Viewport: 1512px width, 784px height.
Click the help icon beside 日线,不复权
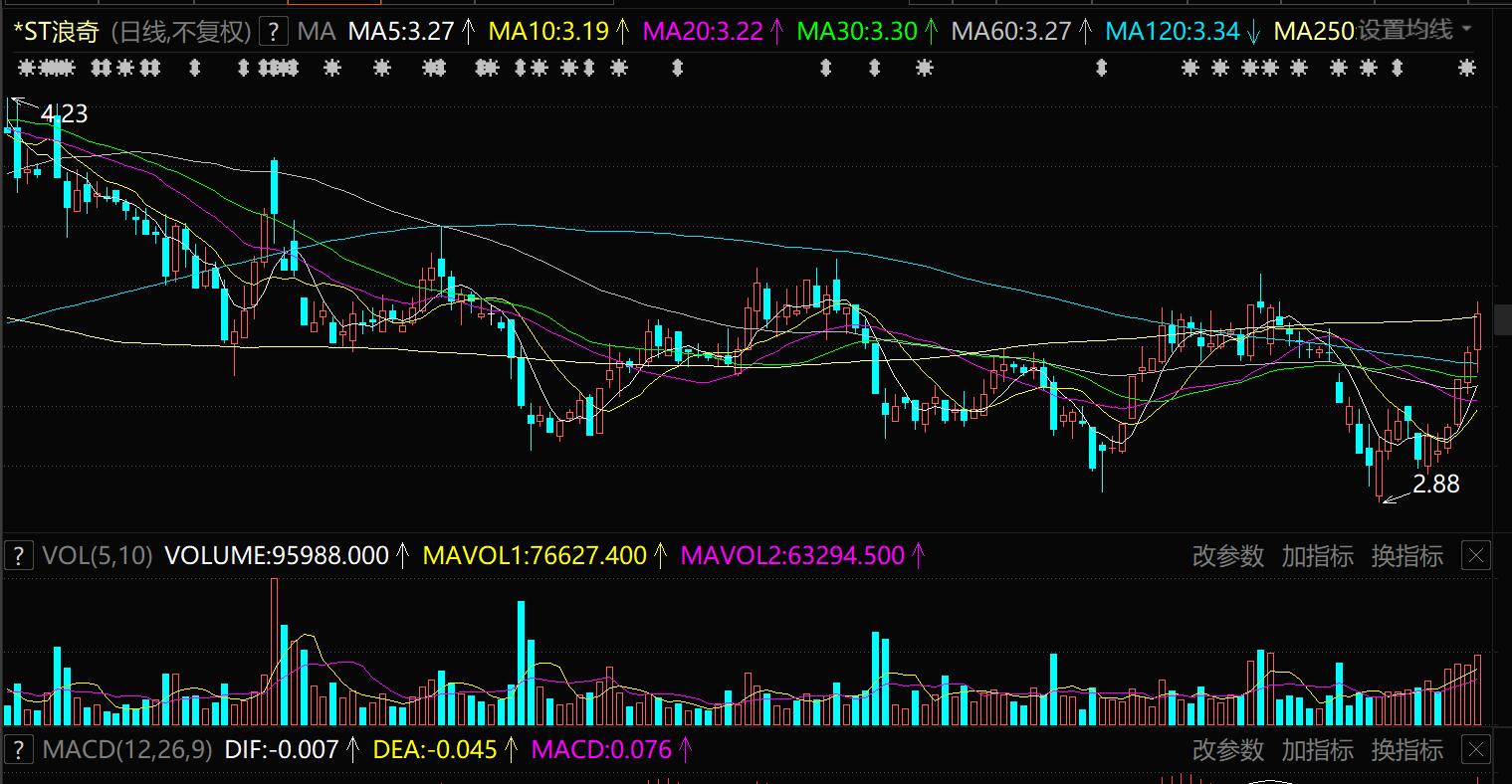point(274,32)
